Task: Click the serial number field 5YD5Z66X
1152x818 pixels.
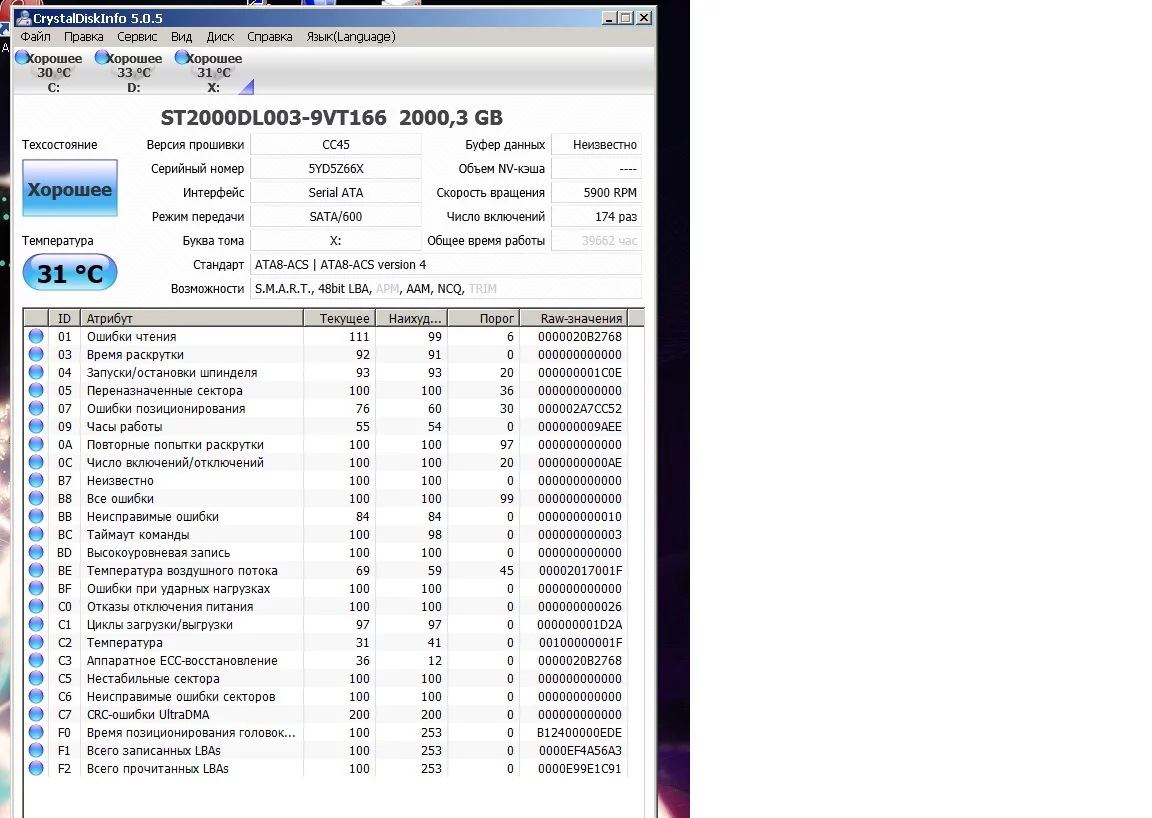Action: [x=336, y=168]
